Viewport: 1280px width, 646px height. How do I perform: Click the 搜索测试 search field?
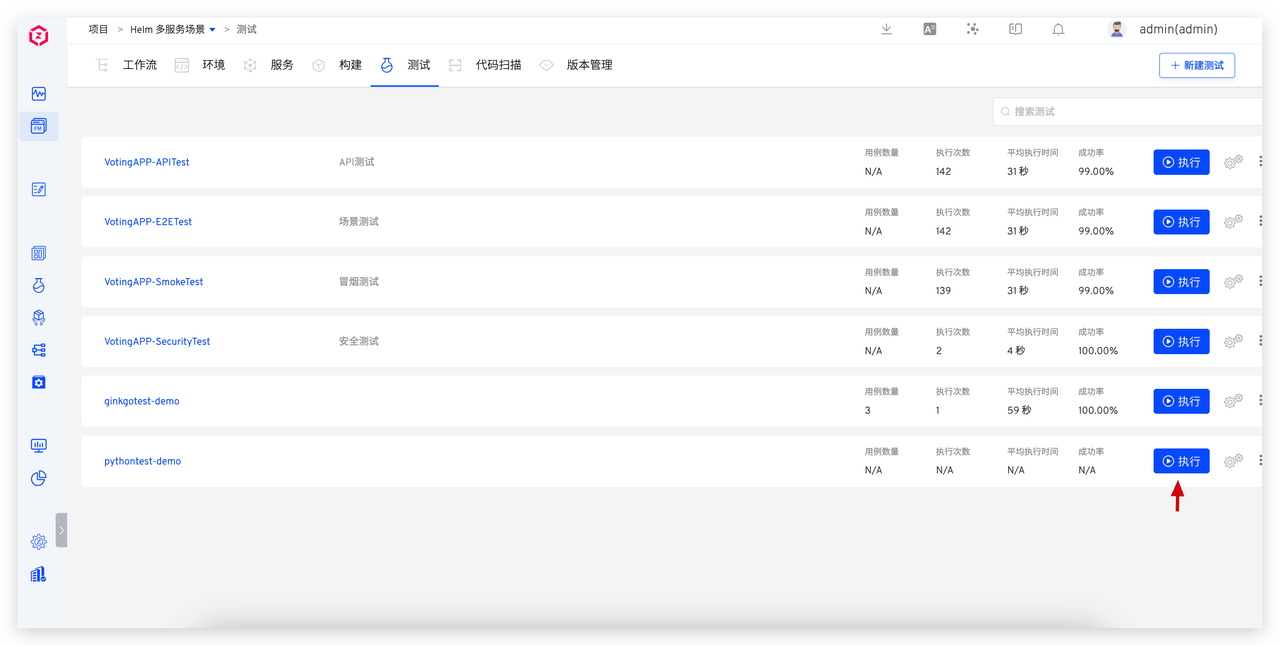[x=1130, y=112]
